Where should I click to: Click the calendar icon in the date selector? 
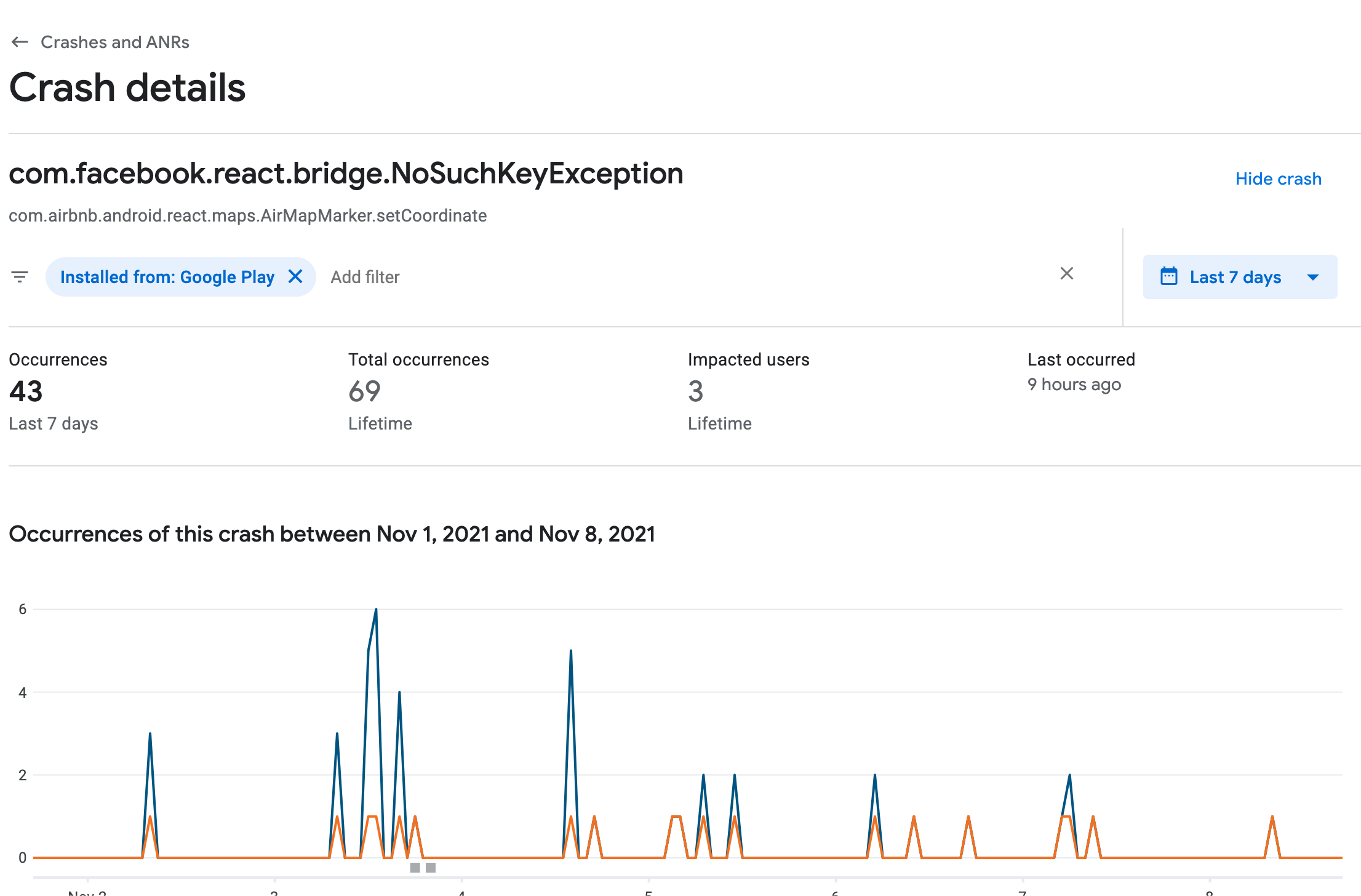coord(1168,276)
